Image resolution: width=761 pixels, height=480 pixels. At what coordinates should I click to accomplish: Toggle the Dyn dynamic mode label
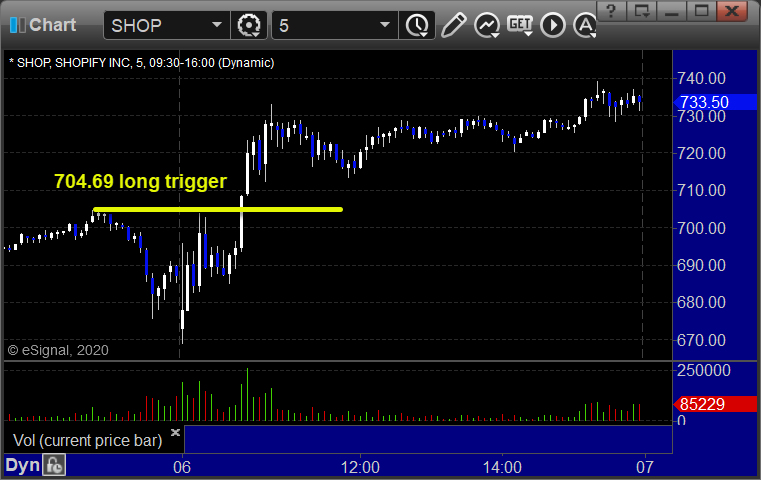[22, 465]
